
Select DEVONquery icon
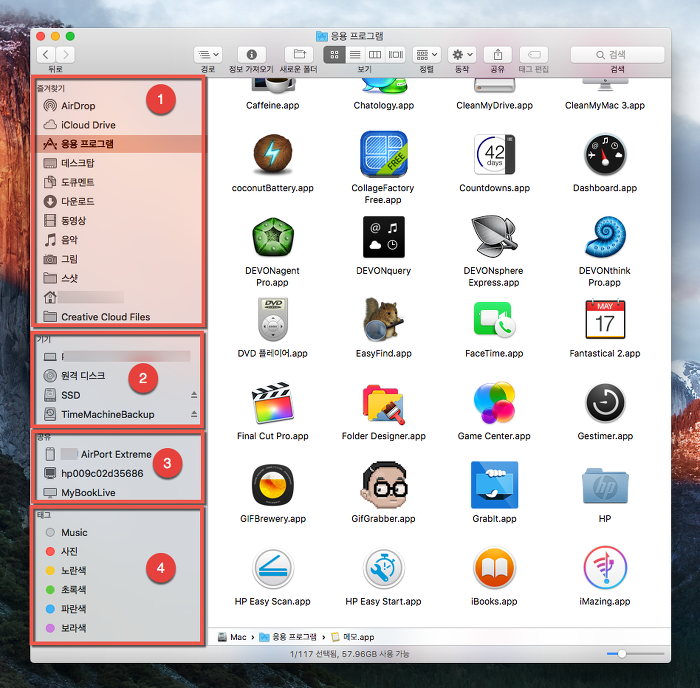pyautogui.click(x=383, y=237)
